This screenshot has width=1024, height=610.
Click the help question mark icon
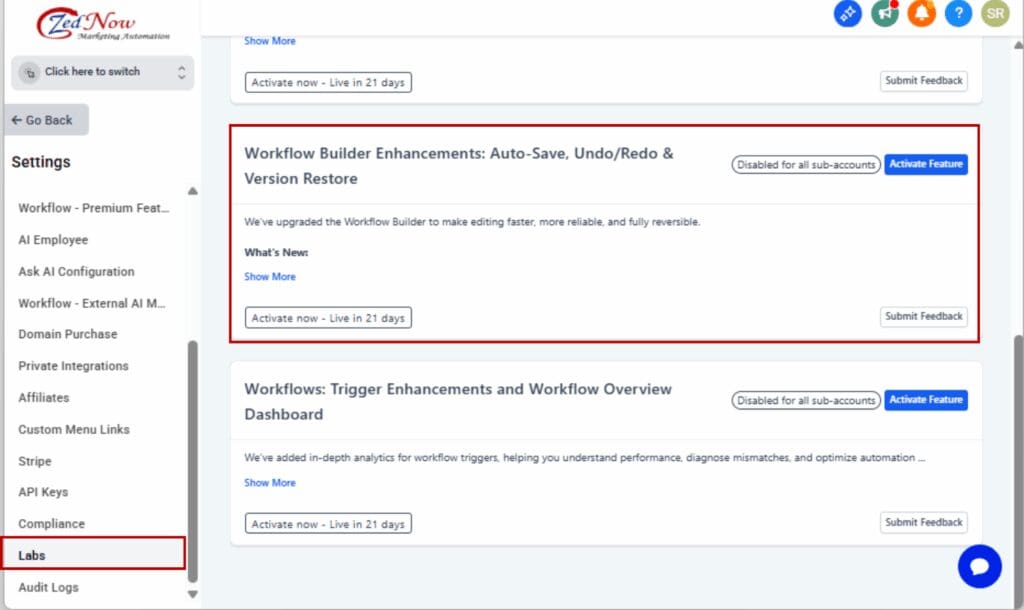click(x=958, y=14)
